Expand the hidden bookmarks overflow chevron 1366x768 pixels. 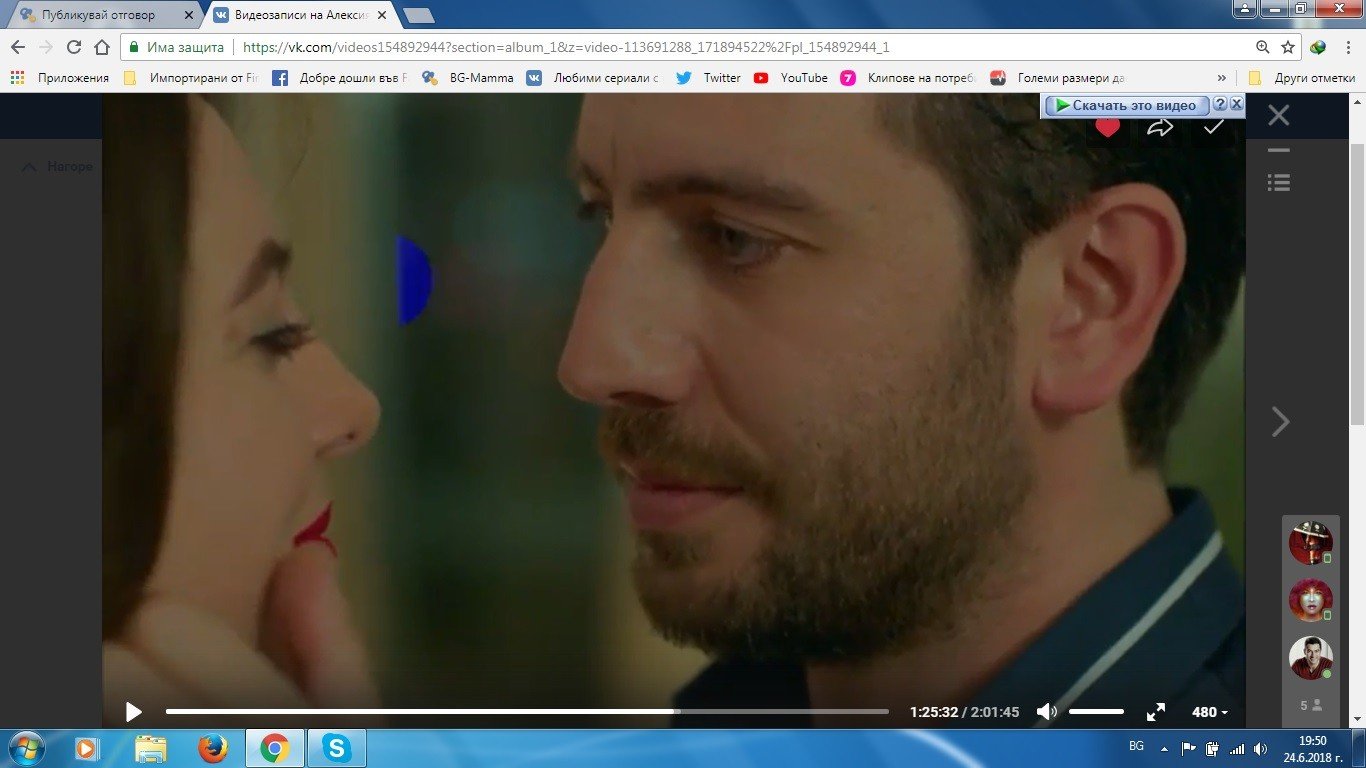tap(1221, 78)
